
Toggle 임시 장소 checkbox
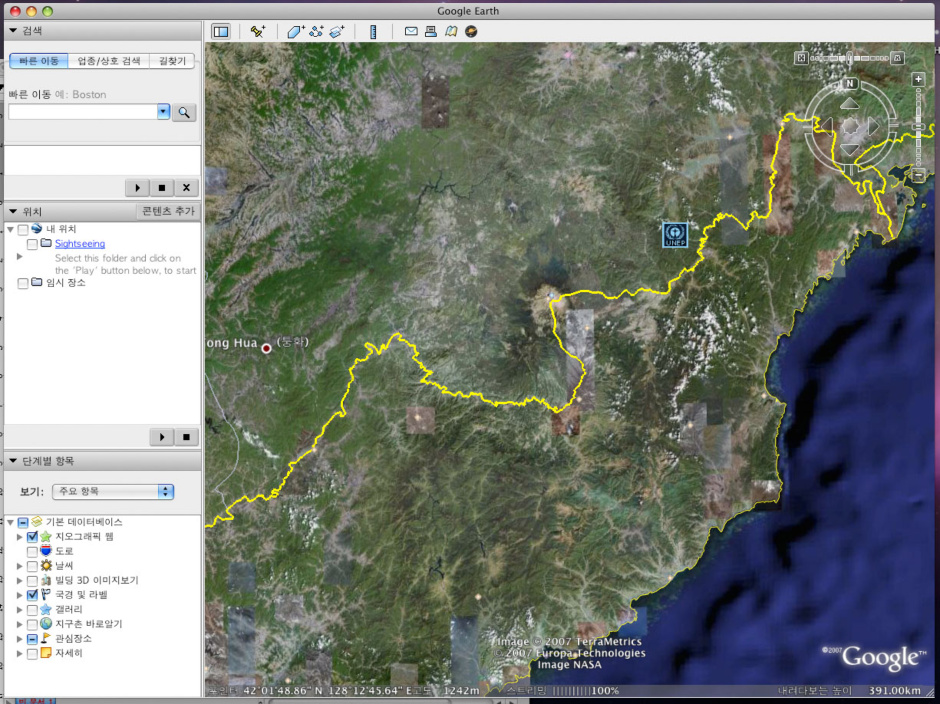(x=23, y=283)
